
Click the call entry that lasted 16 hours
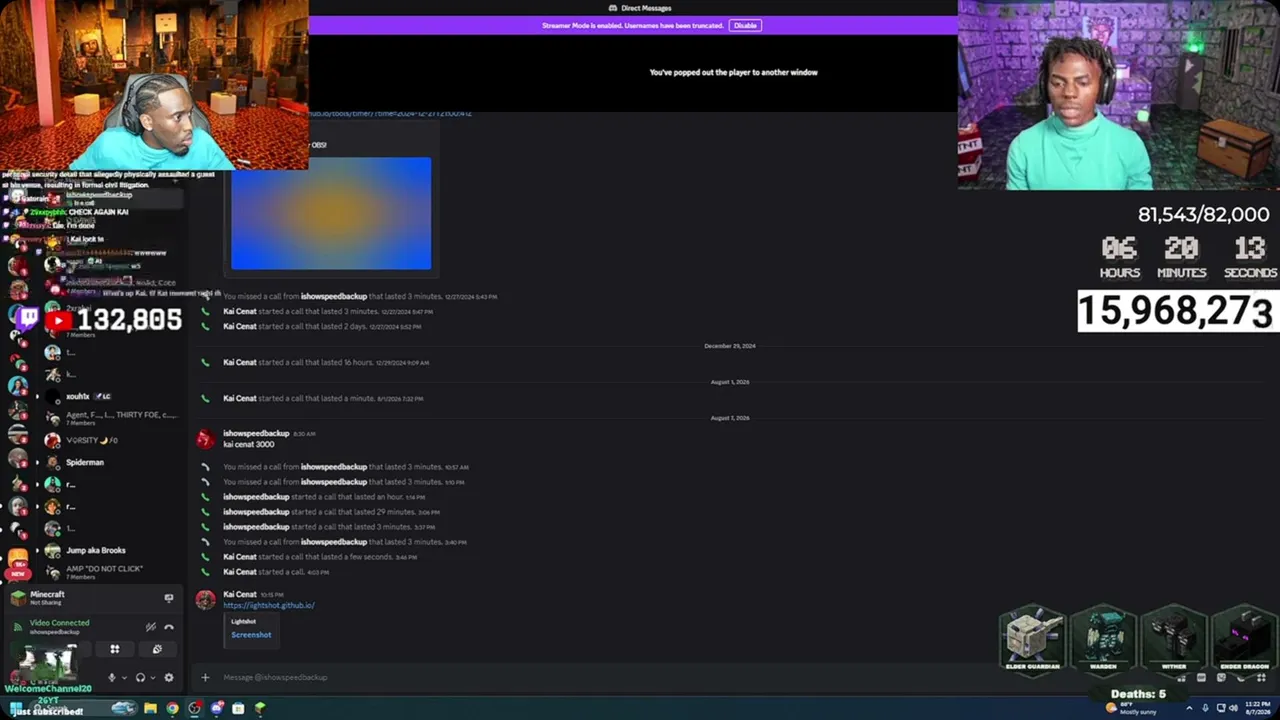click(x=326, y=362)
